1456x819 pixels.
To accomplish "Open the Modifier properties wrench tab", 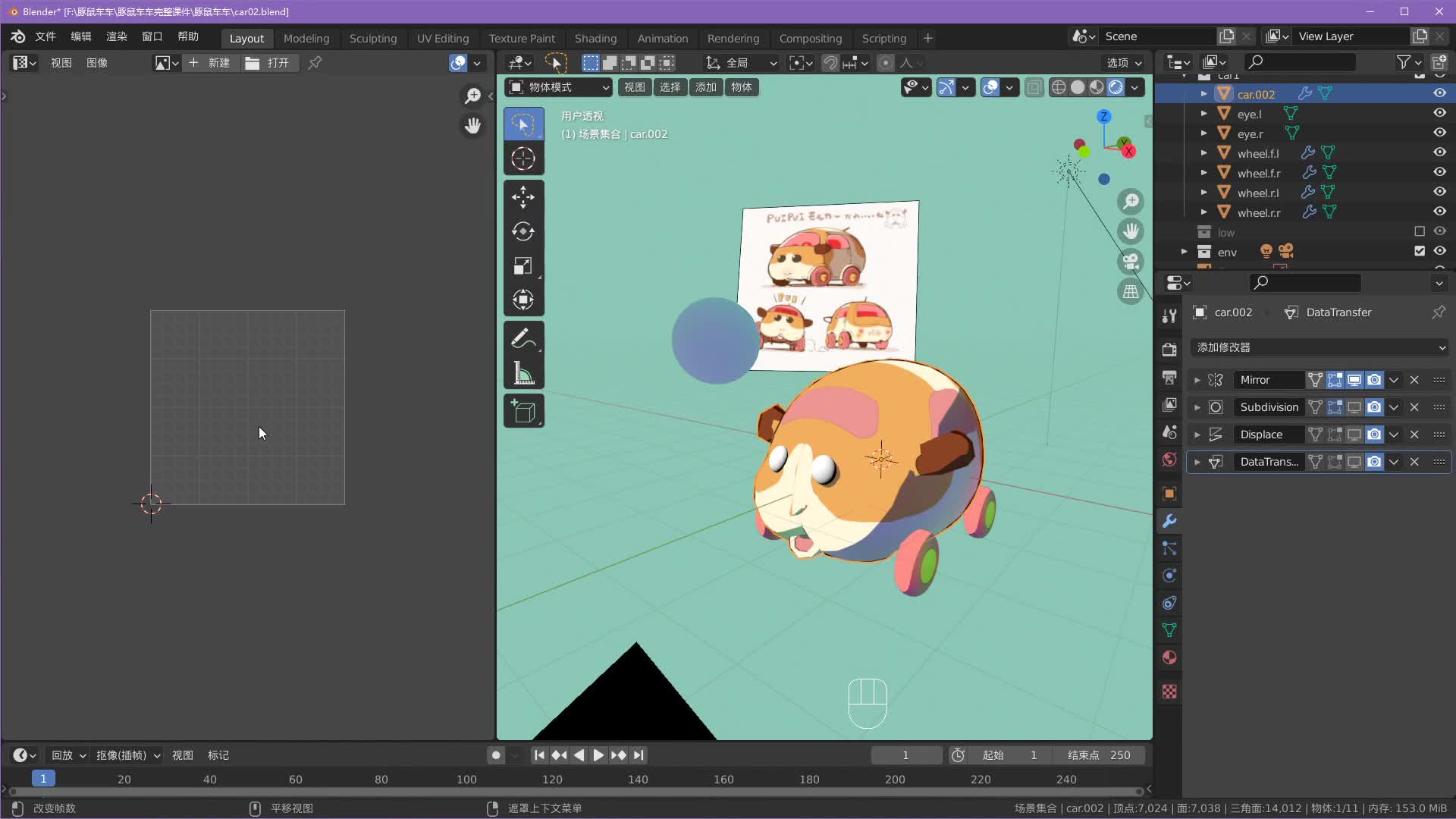I will (1169, 521).
